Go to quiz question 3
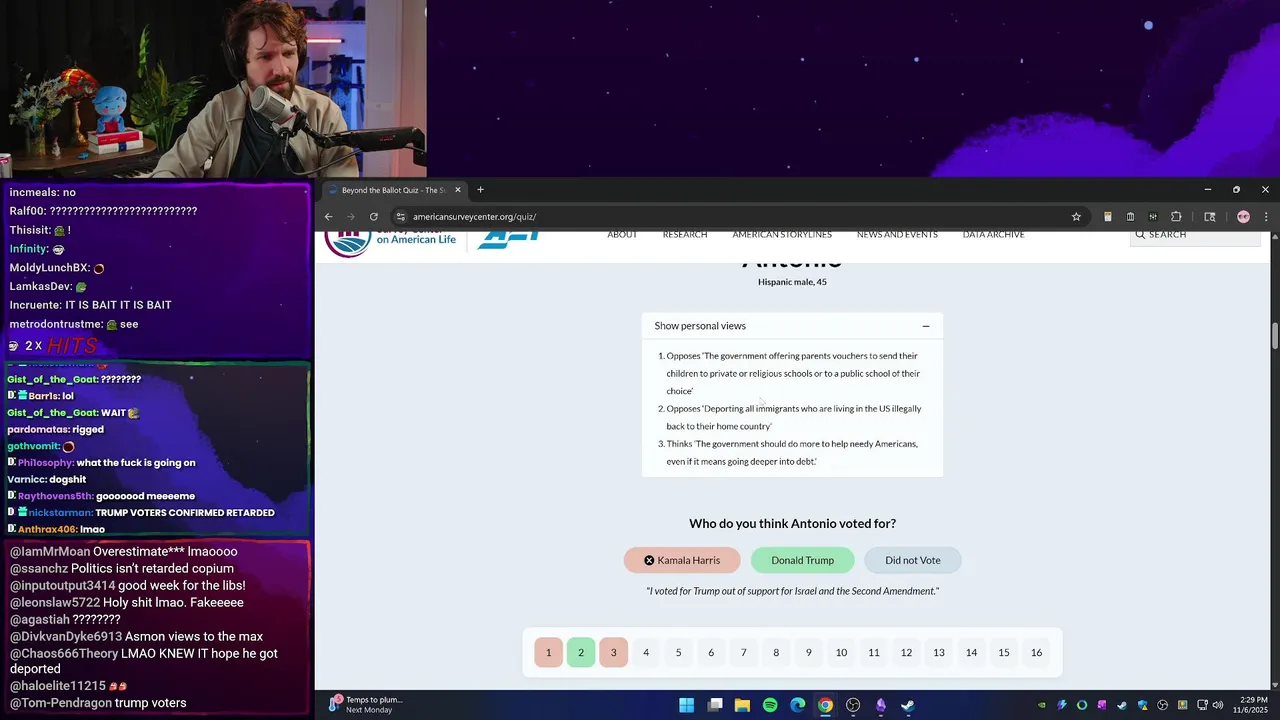Screen dimensions: 1280x720 (x=613, y=652)
